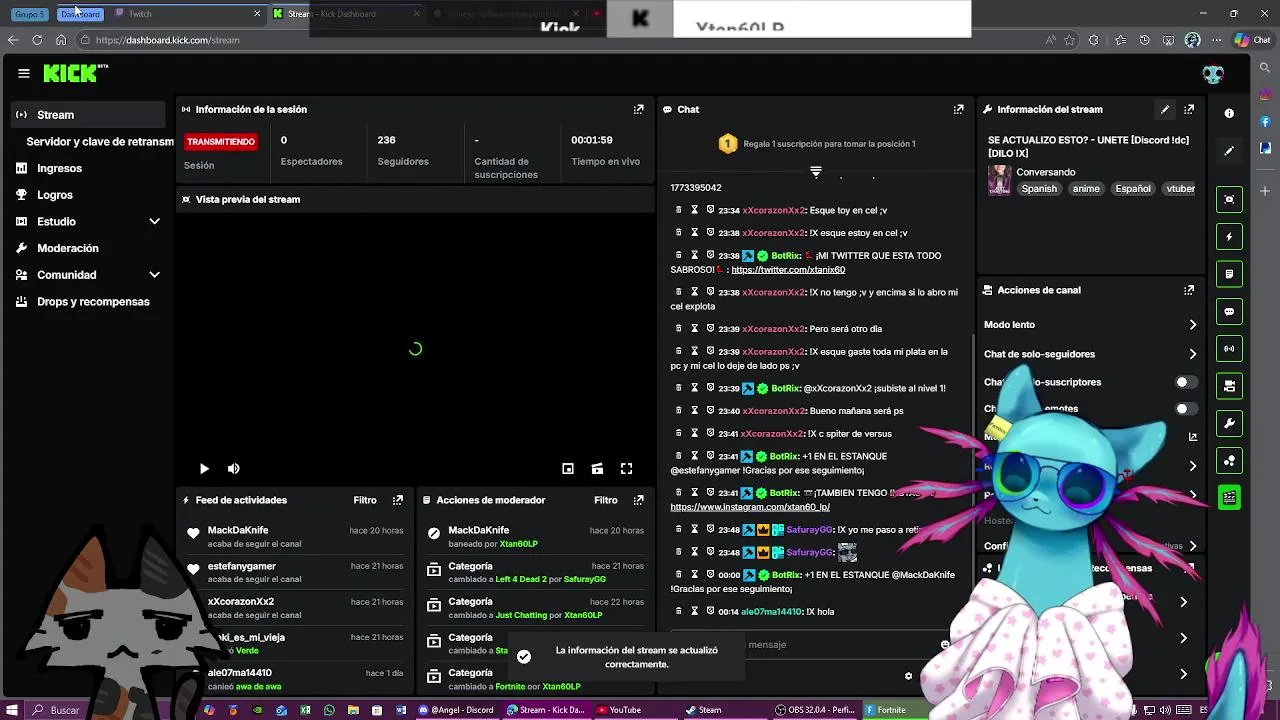Open the user avatar menu
This screenshot has width=1280, height=720.
(x=1213, y=74)
